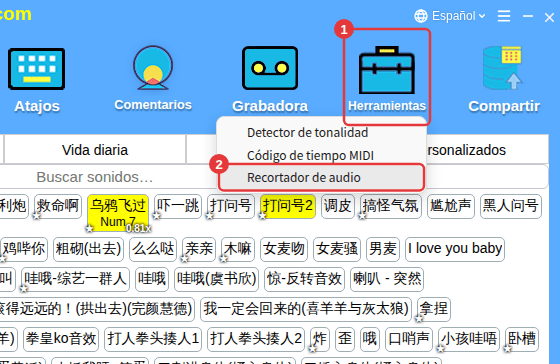Play the 哇哦-综艺一群人 sound
This screenshot has width=560, height=364.
[x=75, y=279]
